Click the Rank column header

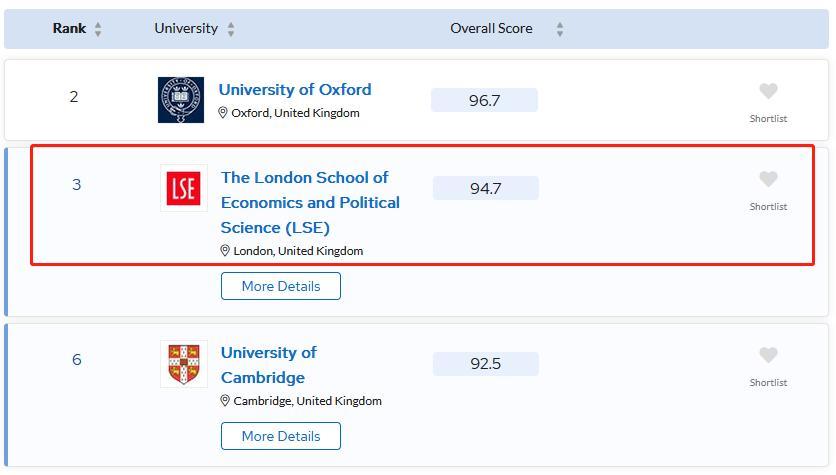tap(69, 29)
